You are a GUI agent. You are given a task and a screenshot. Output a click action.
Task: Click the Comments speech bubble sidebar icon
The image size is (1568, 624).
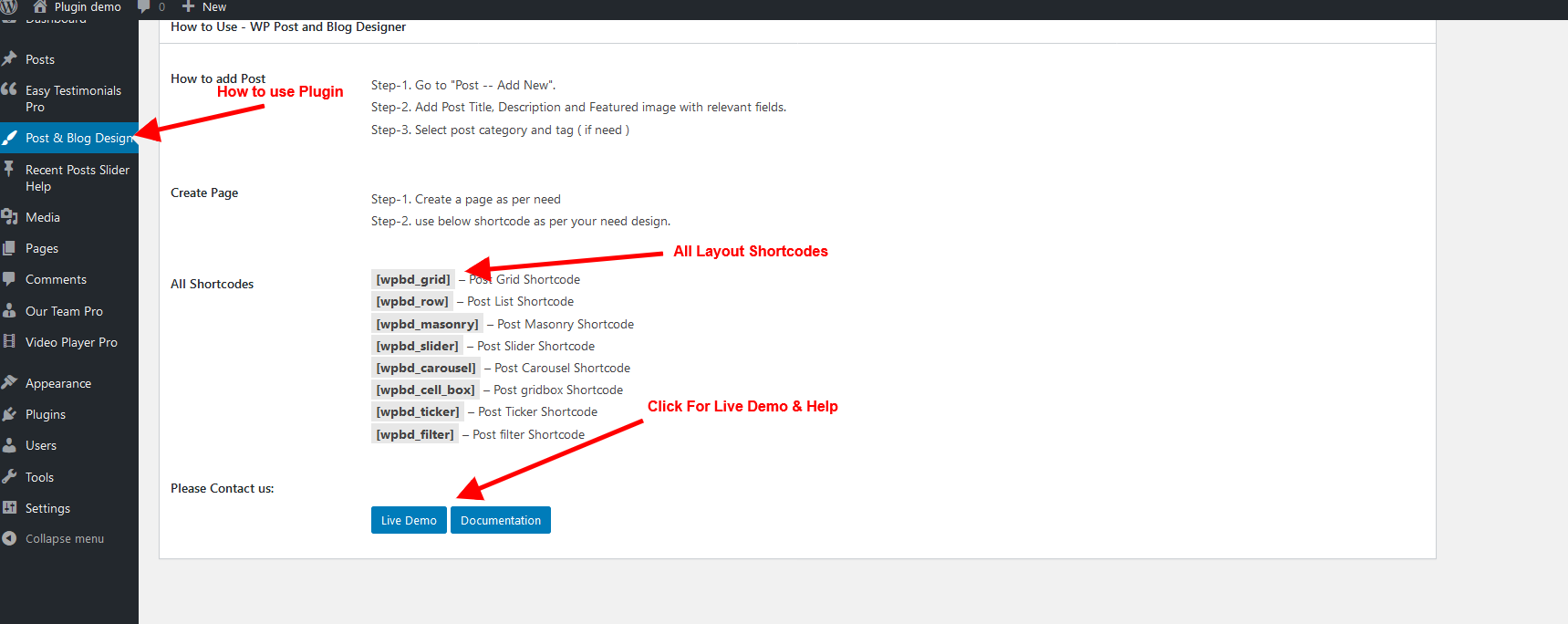[9, 279]
